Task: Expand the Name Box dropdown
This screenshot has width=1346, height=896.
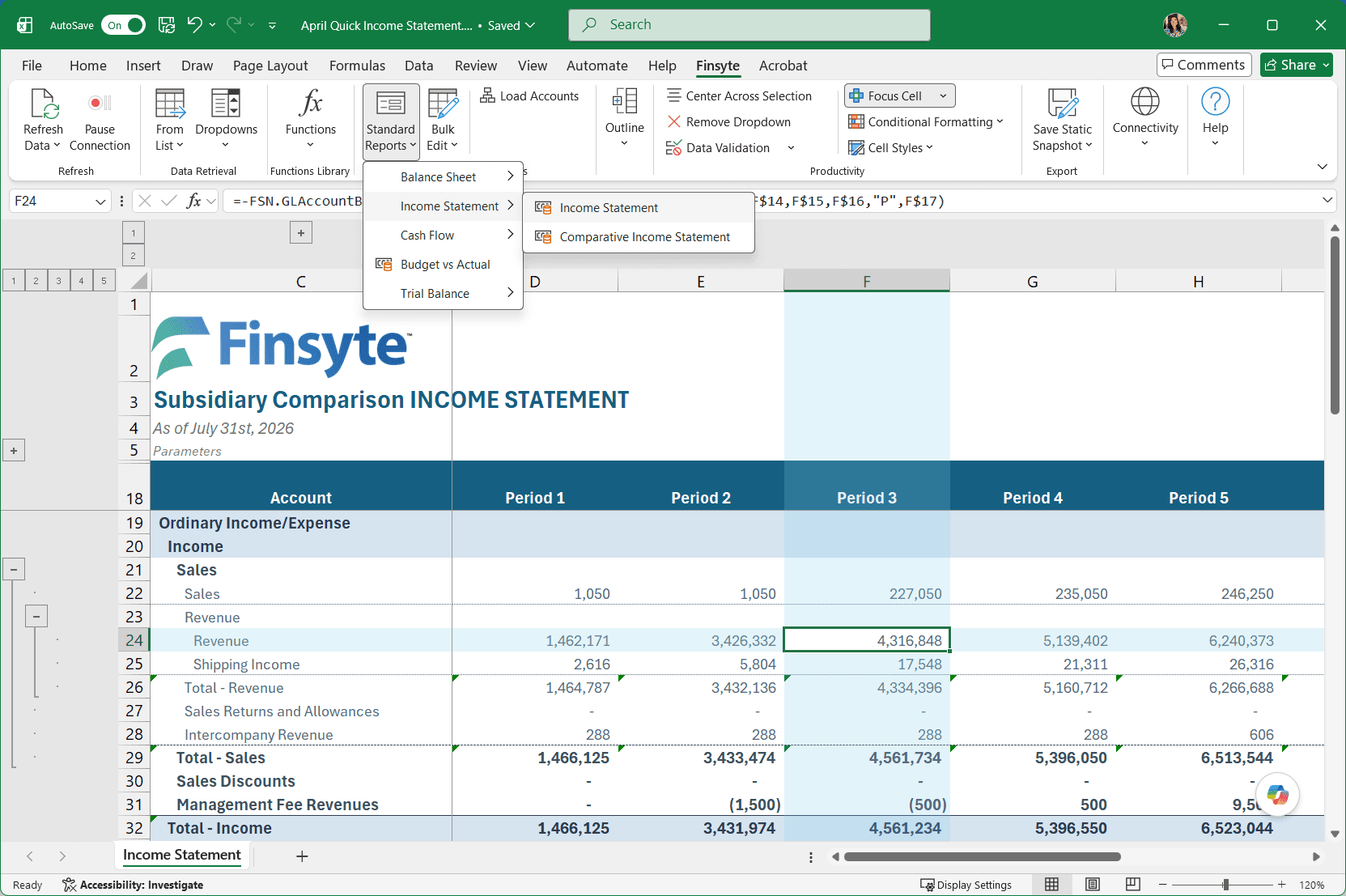Action: pos(100,202)
